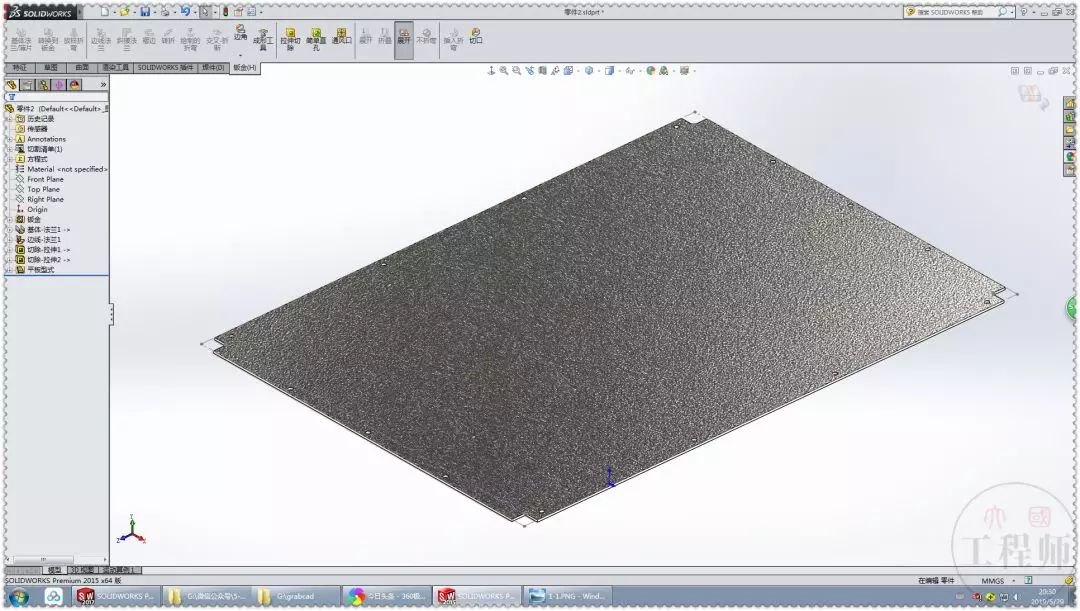Click the Zoom to Fit magnifier icon
This screenshot has height=611, width=1080.
[x=503, y=70]
